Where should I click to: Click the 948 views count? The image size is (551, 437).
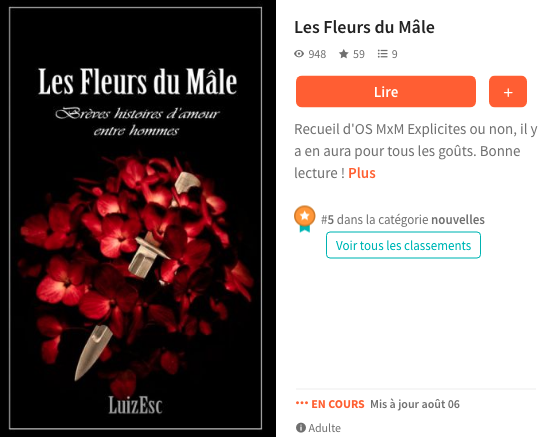[x=317, y=54]
